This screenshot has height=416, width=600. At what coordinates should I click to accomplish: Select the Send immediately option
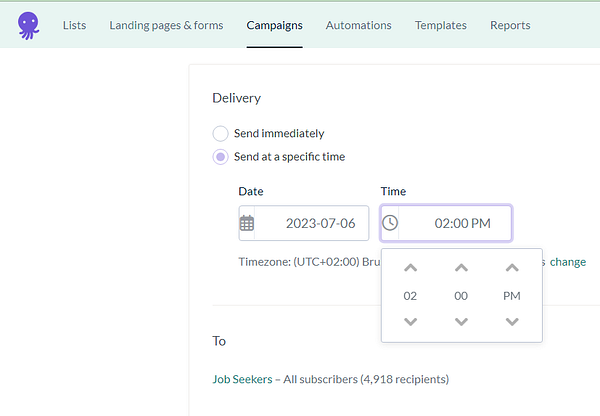point(221,133)
